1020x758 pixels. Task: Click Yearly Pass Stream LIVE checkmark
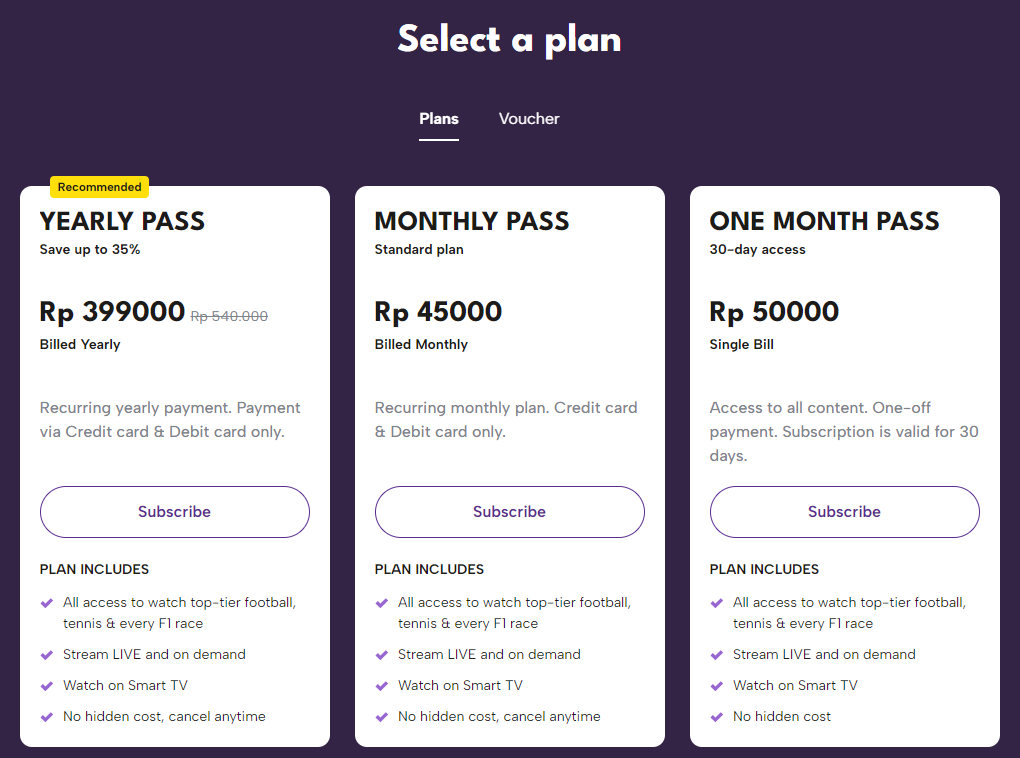46,655
